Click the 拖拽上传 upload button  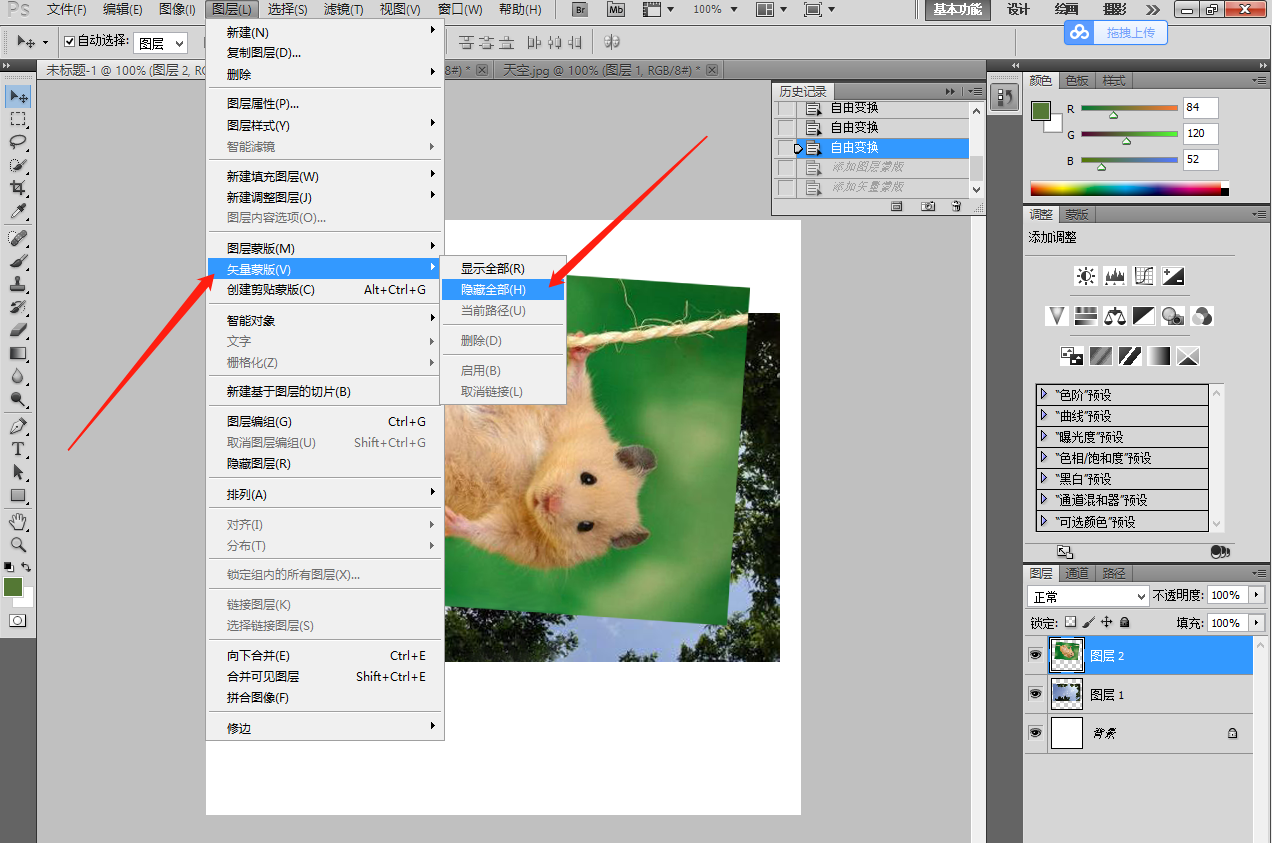coord(1116,32)
